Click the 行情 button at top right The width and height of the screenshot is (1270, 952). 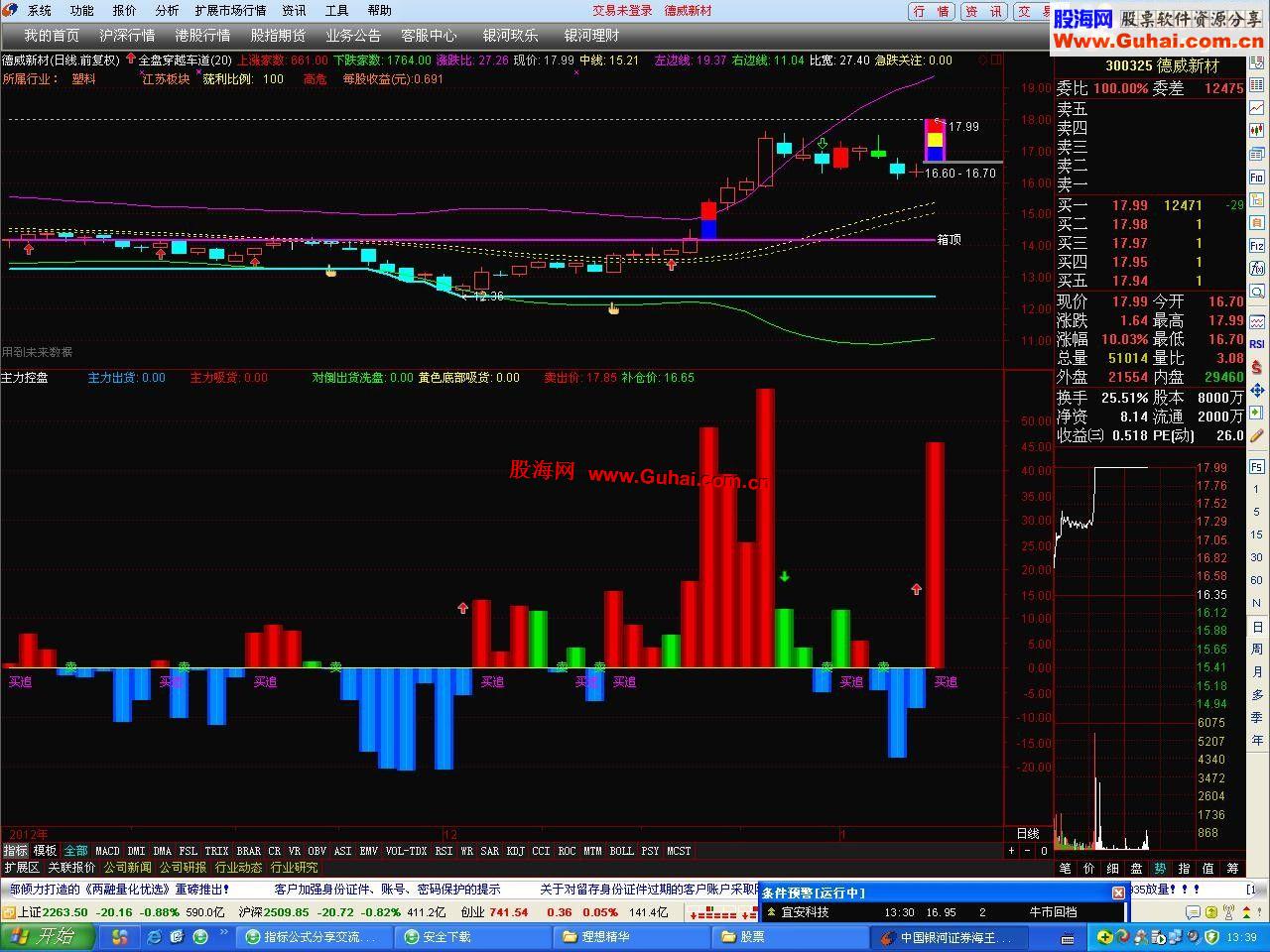point(932,11)
